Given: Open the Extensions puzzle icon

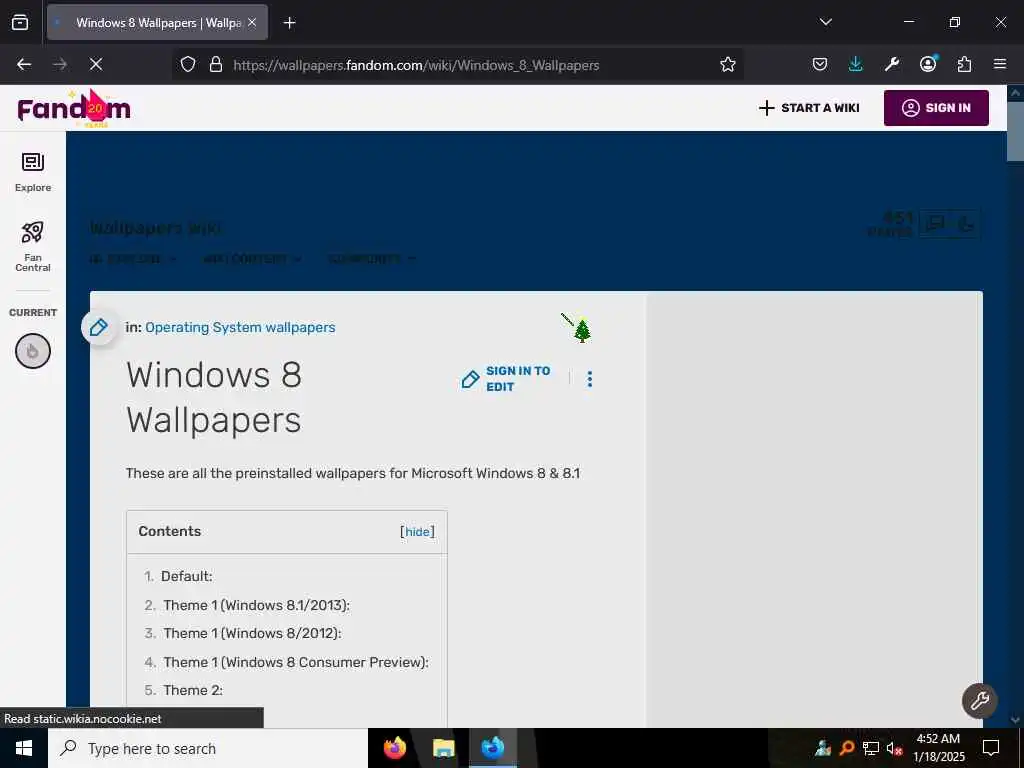Looking at the screenshot, I should click(x=964, y=64).
